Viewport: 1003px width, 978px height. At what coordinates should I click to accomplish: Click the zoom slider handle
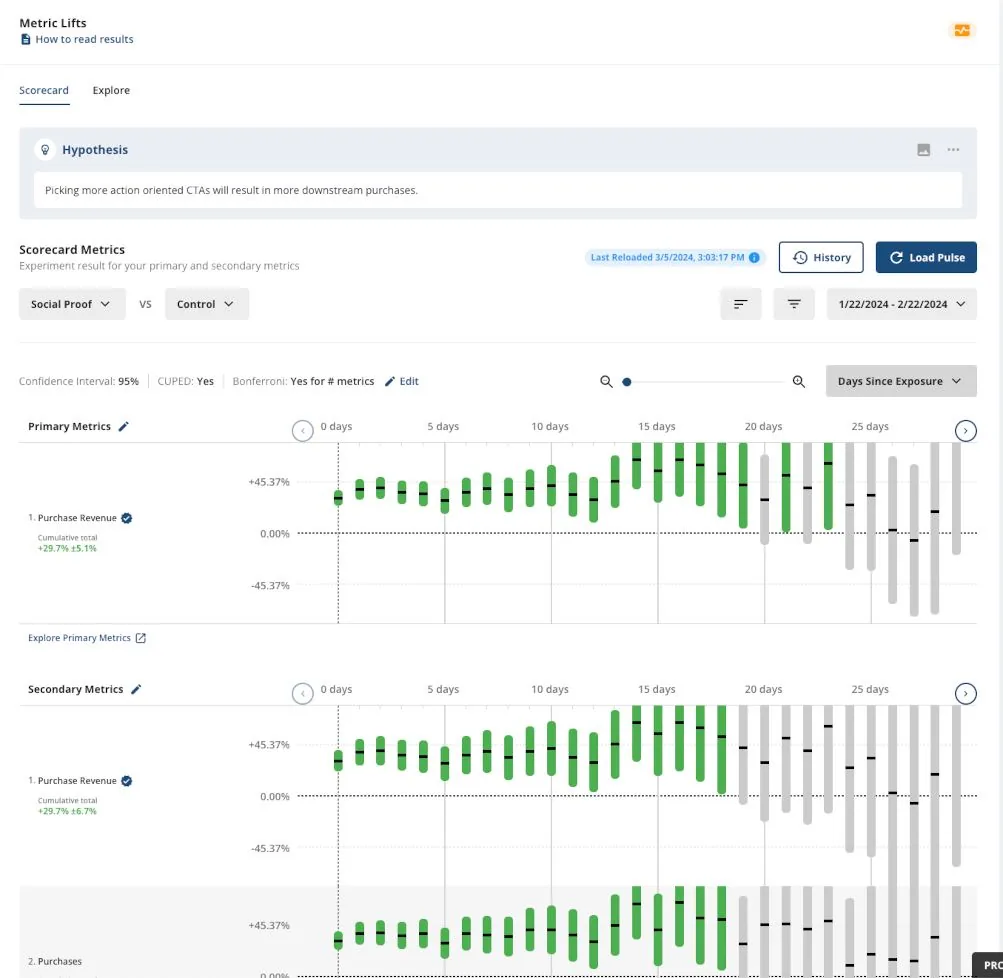pos(627,382)
